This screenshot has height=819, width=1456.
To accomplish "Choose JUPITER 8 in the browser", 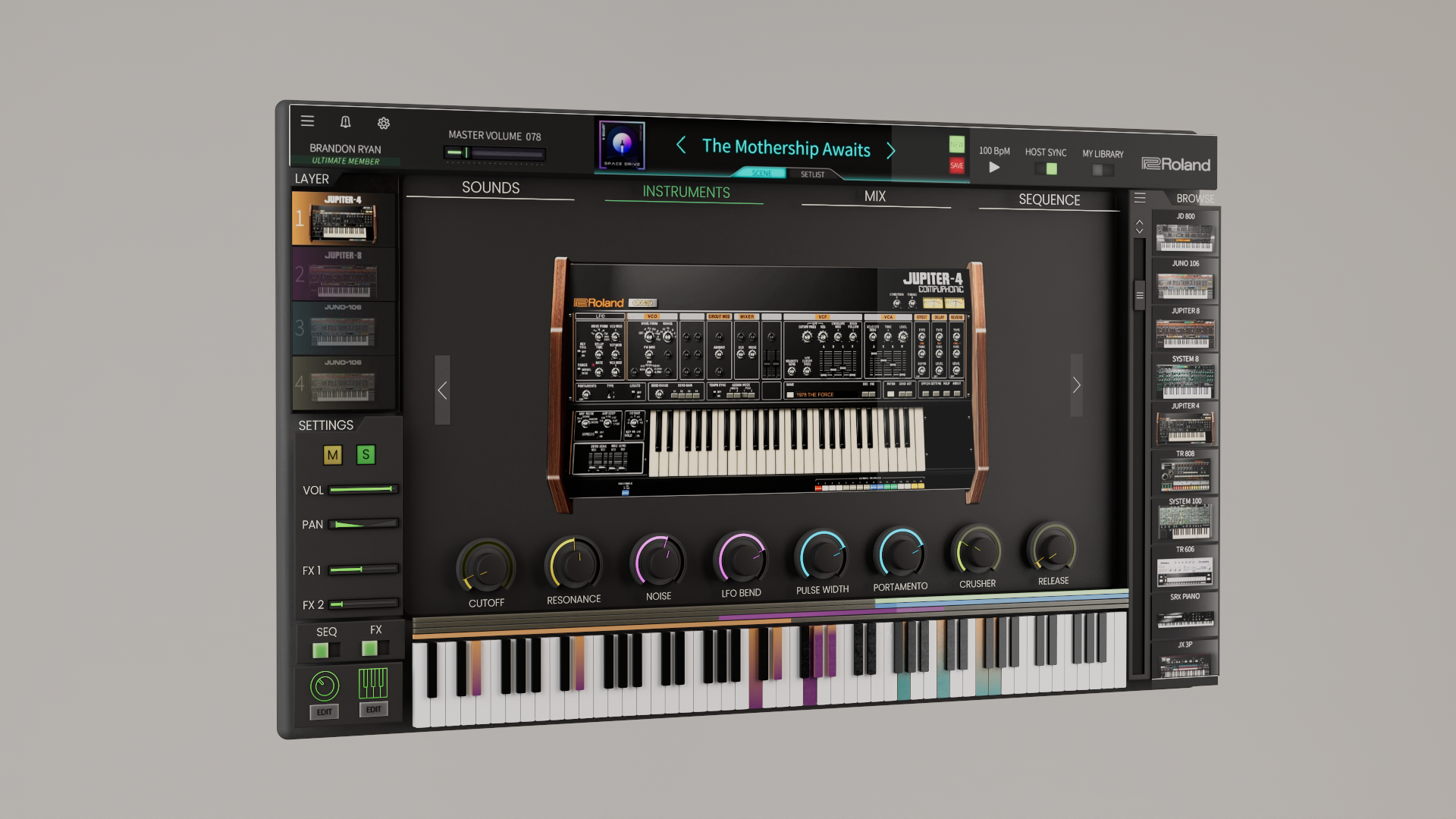I will tap(1185, 328).
